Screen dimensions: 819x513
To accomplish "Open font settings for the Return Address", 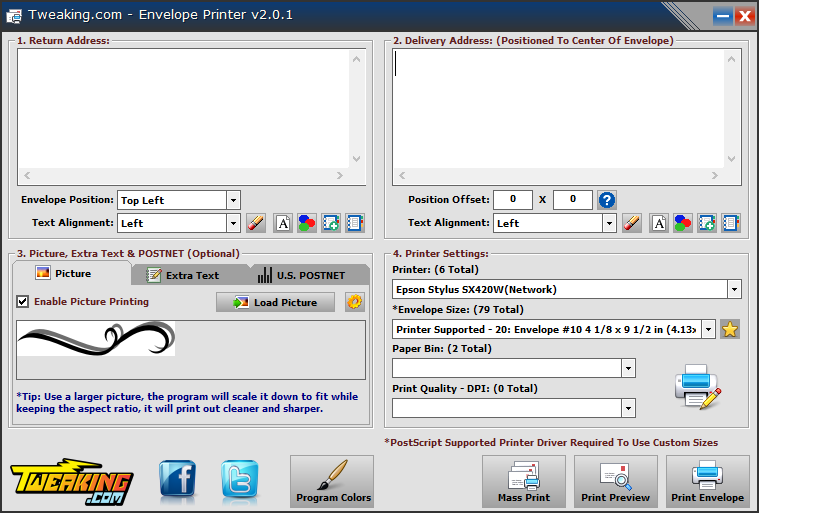I will click(283, 223).
